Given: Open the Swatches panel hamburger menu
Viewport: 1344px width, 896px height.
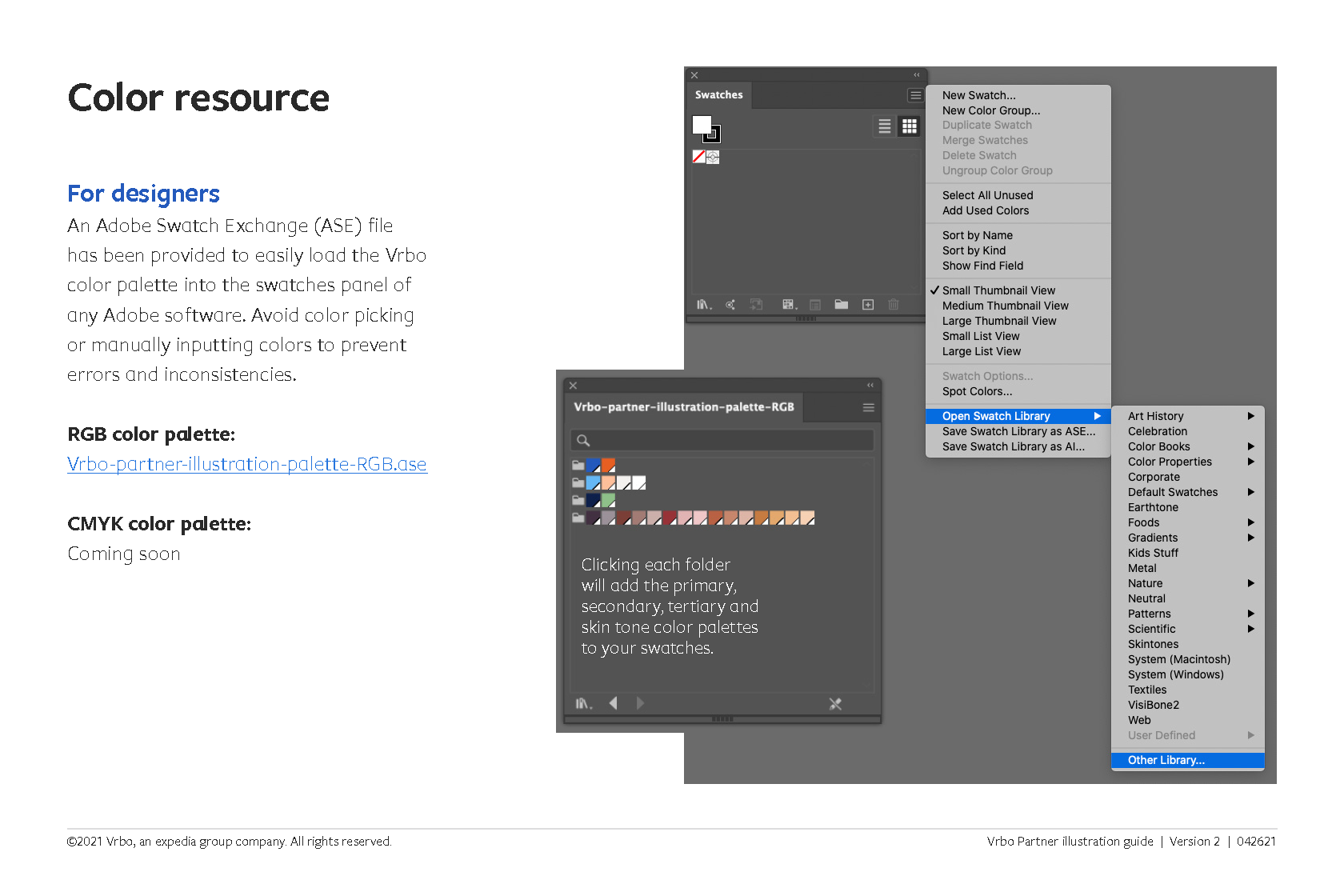Looking at the screenshot, I should coord(915,95).
